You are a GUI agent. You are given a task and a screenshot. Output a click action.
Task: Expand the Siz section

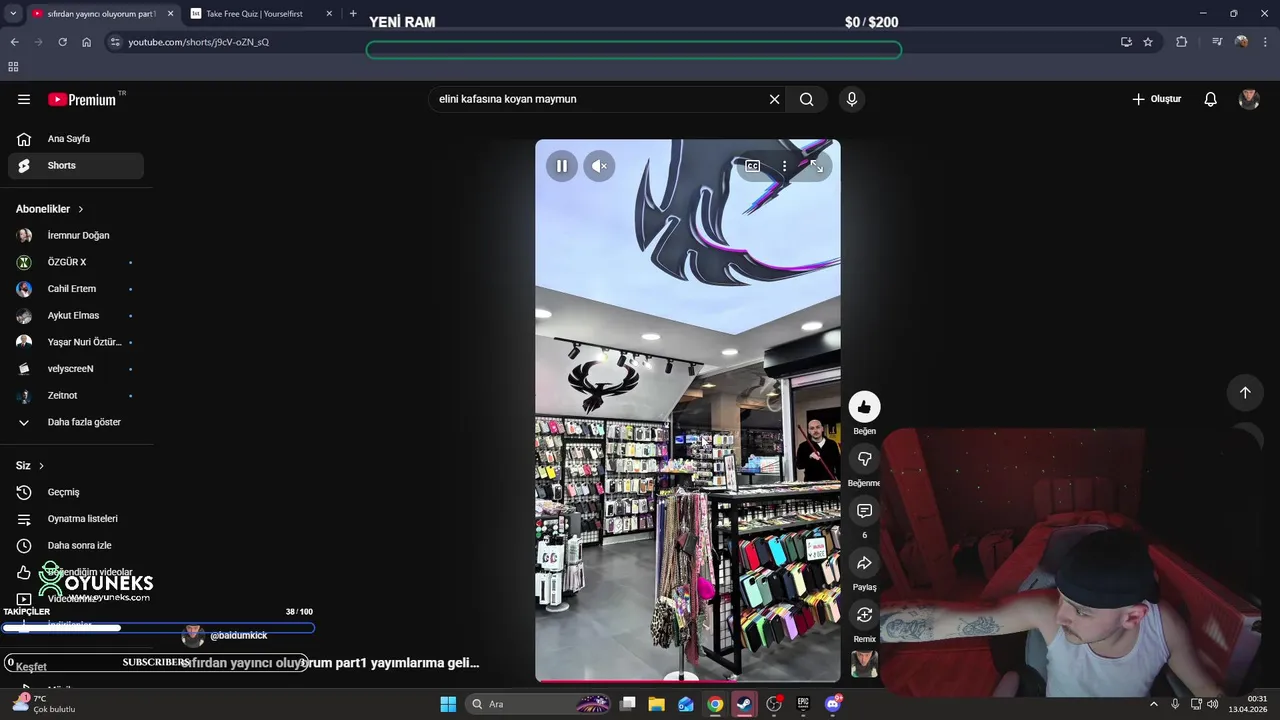tap(30, 466)
